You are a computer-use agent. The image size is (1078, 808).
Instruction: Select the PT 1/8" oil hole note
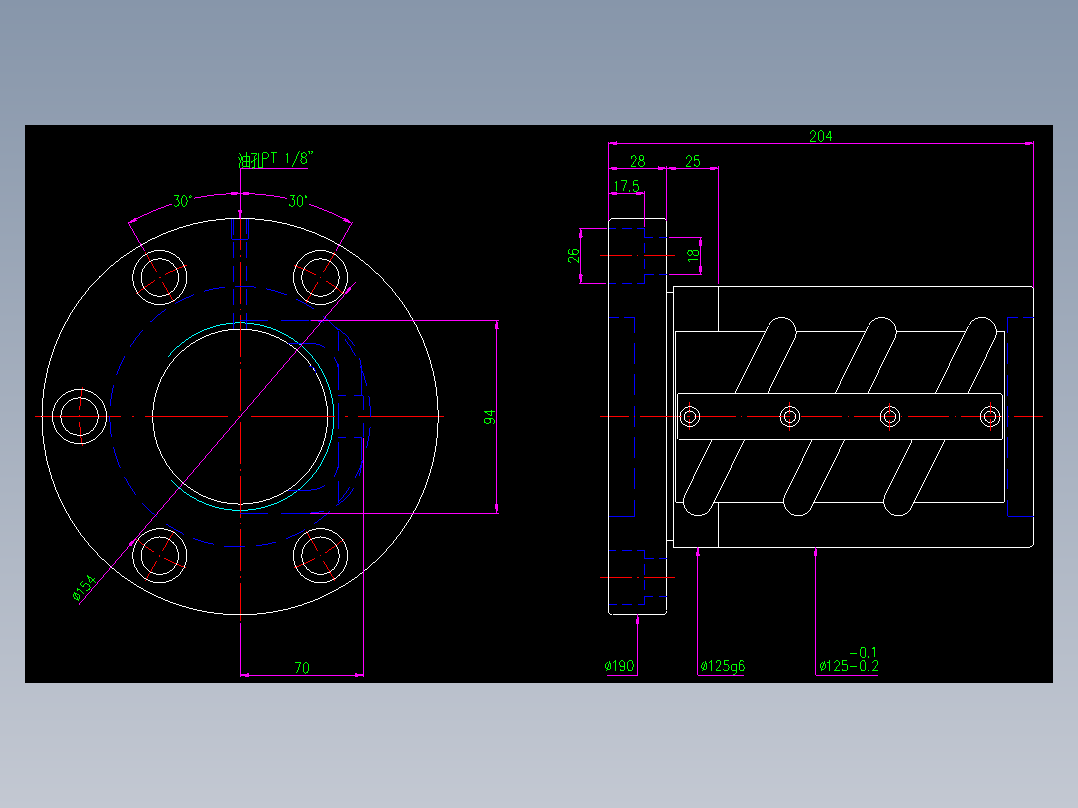(x=276, y=159)
